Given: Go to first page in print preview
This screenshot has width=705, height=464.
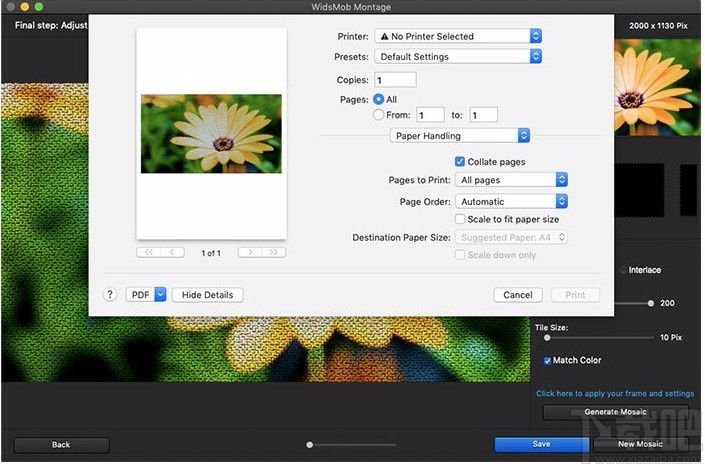Looking at the screenshot, I should (x=149, y=252).
